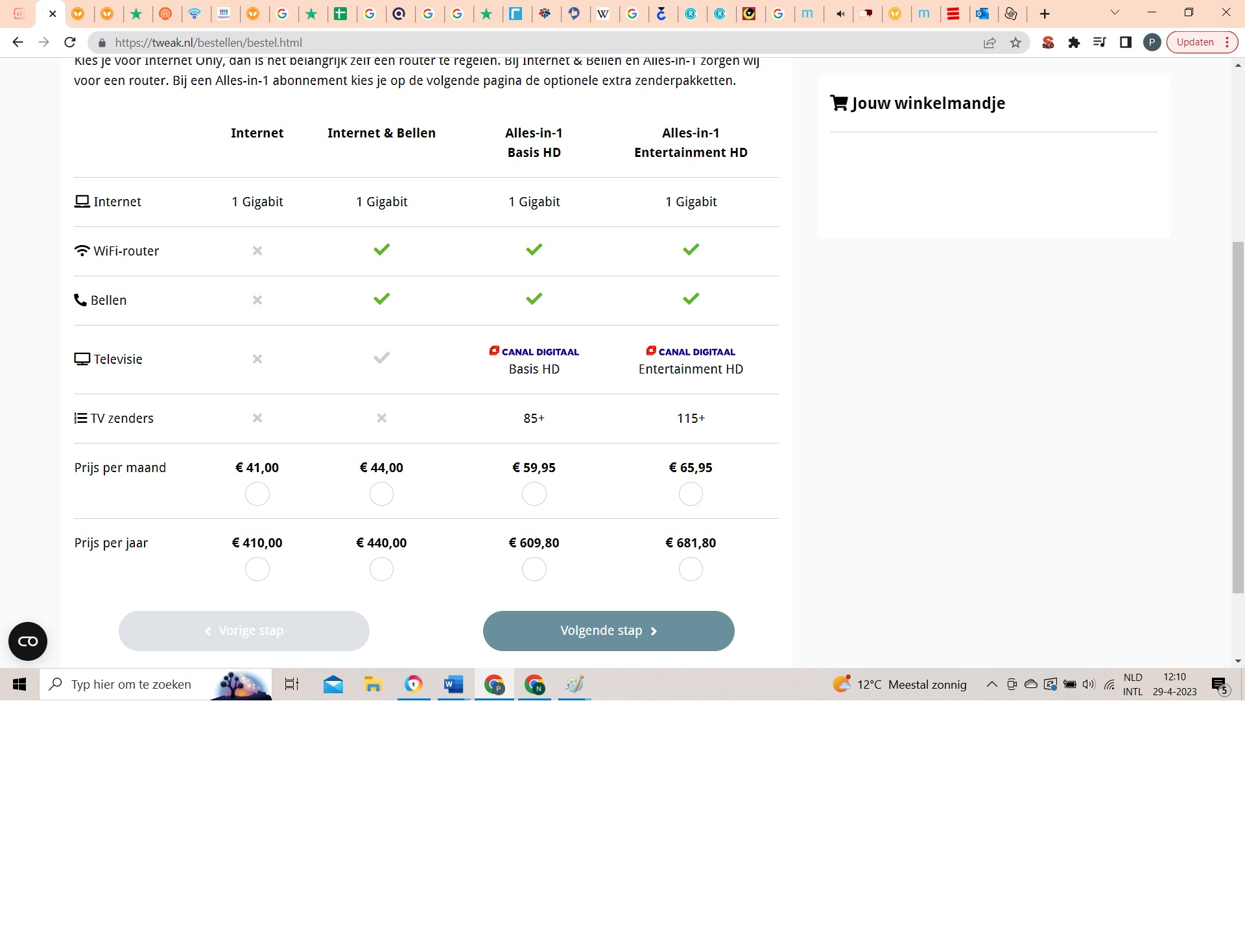Go forward with browser forward arrow
This screenshot has height=952, width=1245.
click(x=43, y=42)
